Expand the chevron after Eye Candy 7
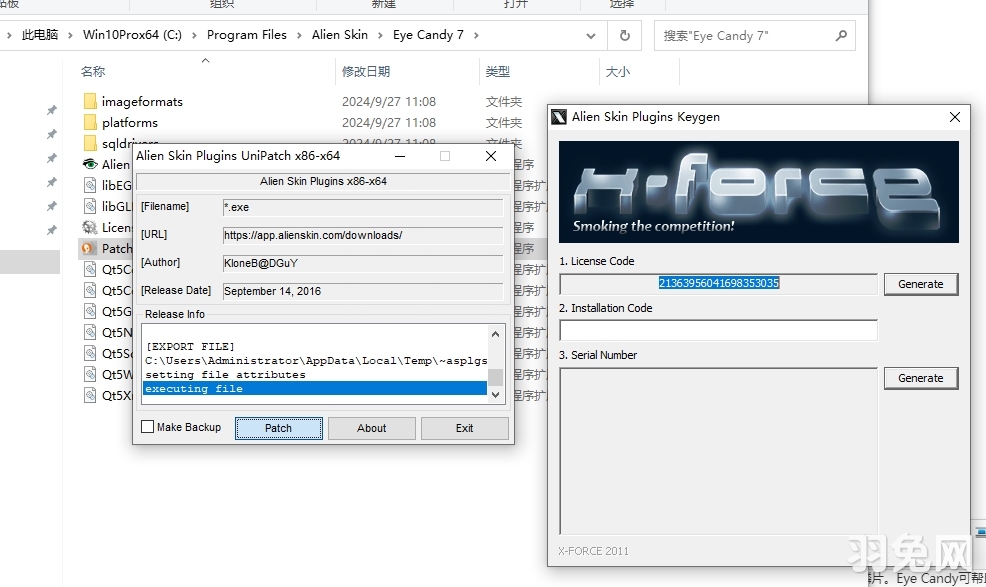Screen dimensions: 986x587 tap(476, 35)
